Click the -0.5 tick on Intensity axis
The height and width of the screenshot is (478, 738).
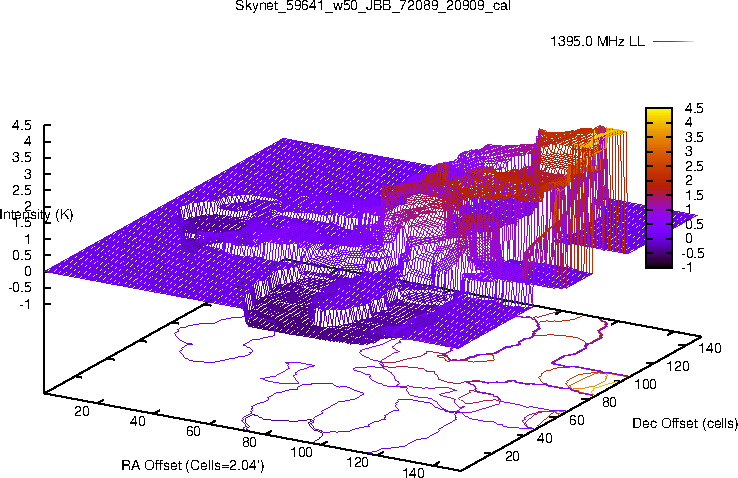coord(20,287)
